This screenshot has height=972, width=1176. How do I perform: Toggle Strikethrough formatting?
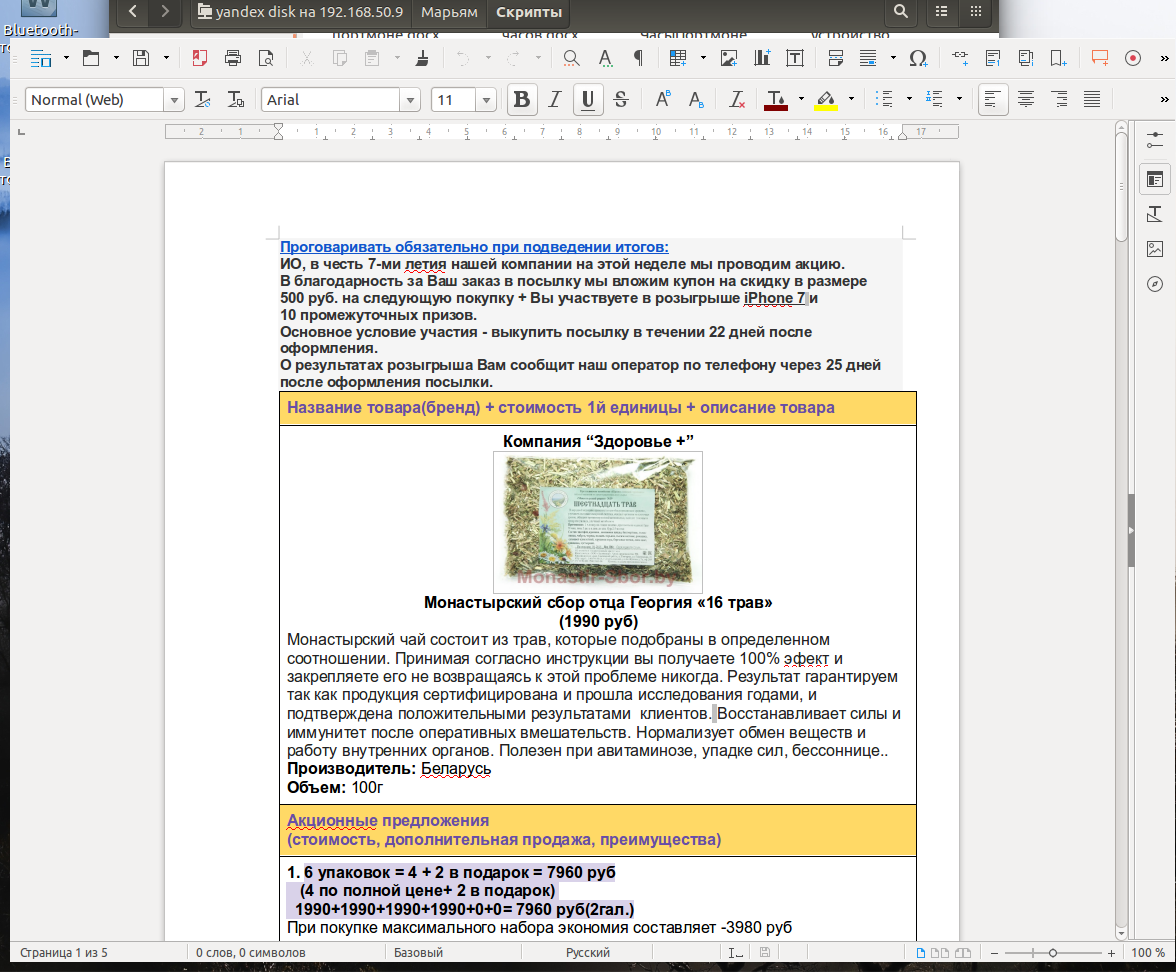pos(621,99)
